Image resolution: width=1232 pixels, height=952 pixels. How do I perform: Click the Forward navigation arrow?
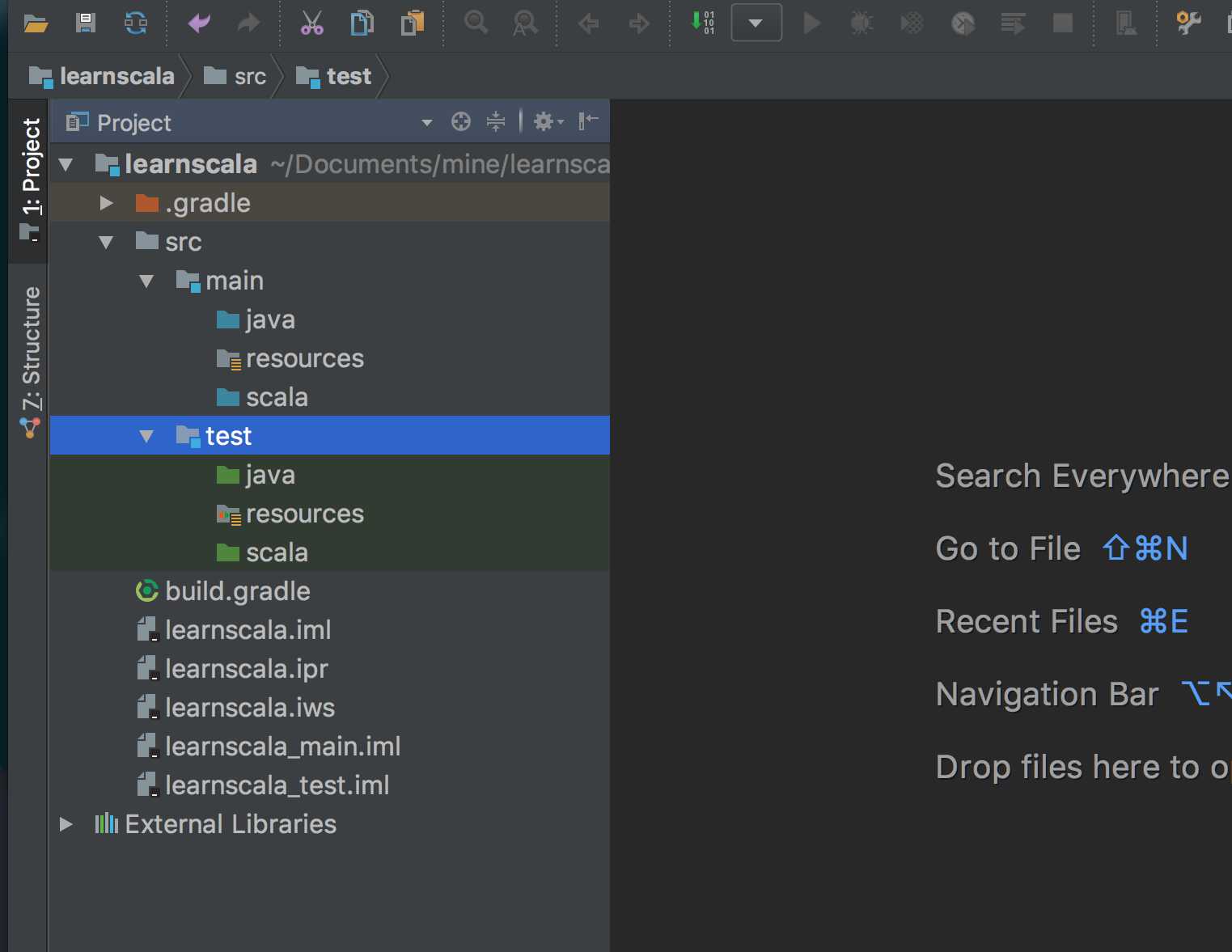pyautogui.click(x=639, y=23)
